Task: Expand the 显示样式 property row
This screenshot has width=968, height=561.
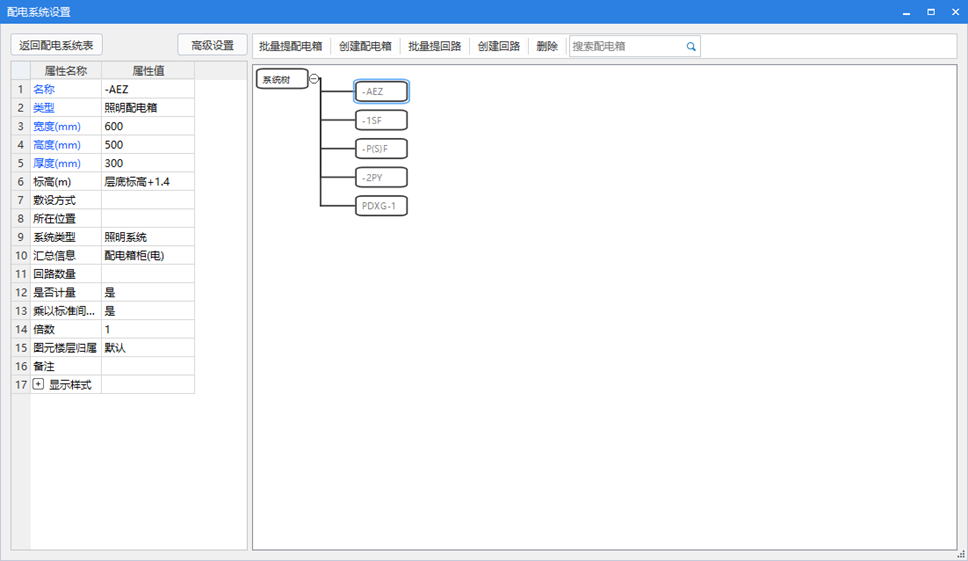Action: point(39,385)
